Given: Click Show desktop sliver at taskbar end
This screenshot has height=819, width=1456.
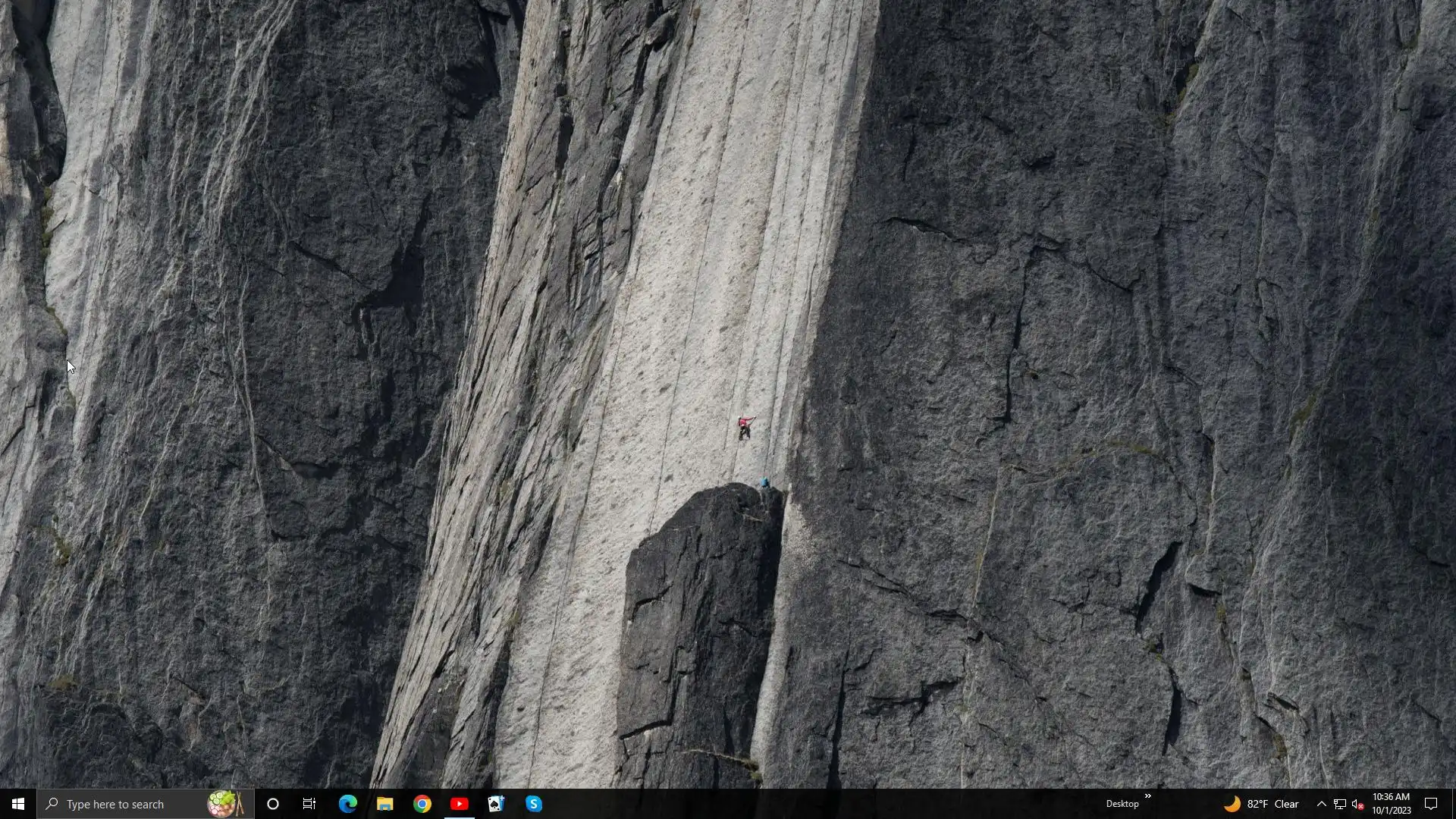Looking at the screenshot, I should pos(1453,804).
